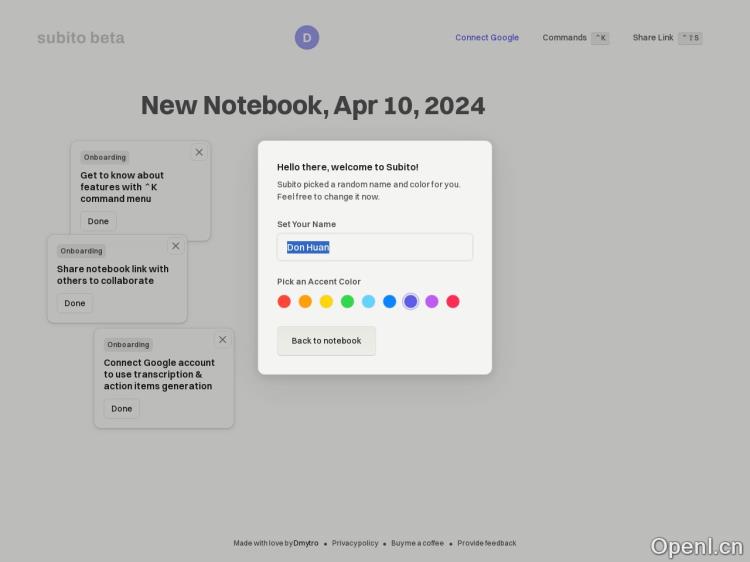Viewport: 750px width, 562px height.
Task: Click the purple D user avatar
Action: point(307,38)
